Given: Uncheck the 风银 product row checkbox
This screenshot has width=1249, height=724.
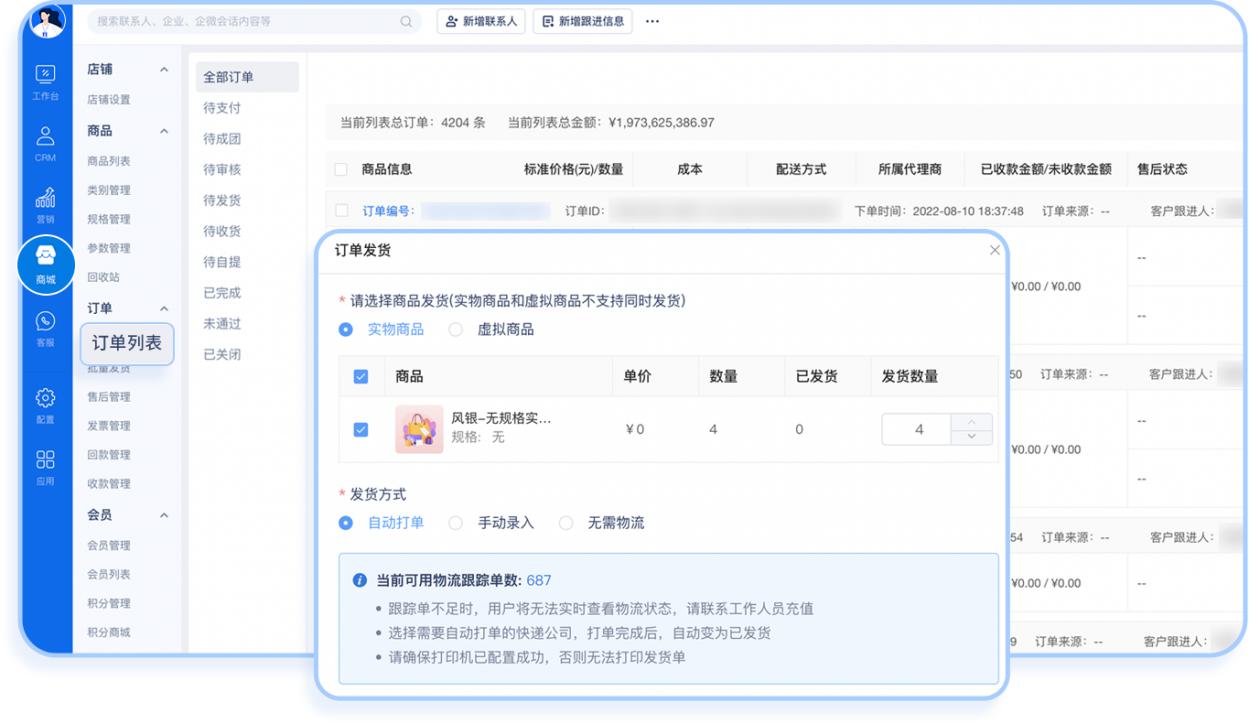Looking at the screenshot, I should point(362,430).
